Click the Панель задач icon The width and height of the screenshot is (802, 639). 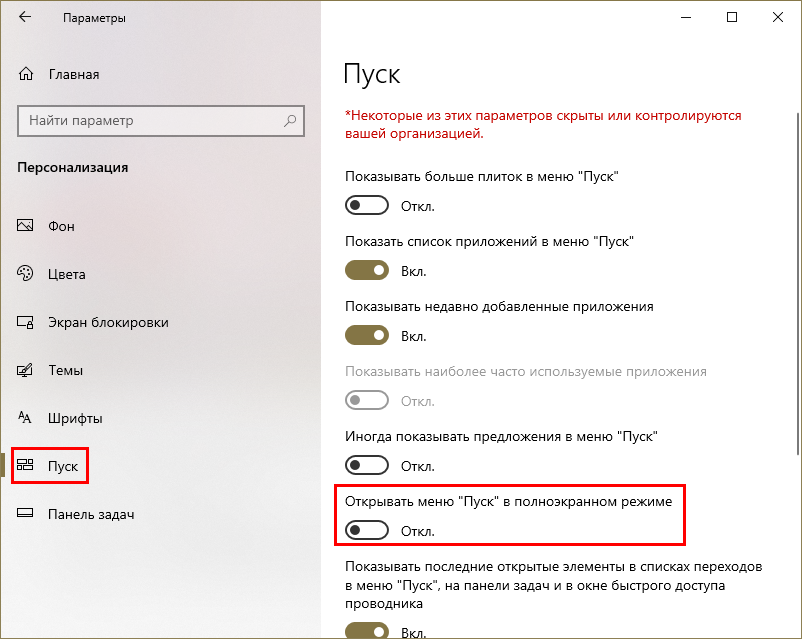[27, 514]
